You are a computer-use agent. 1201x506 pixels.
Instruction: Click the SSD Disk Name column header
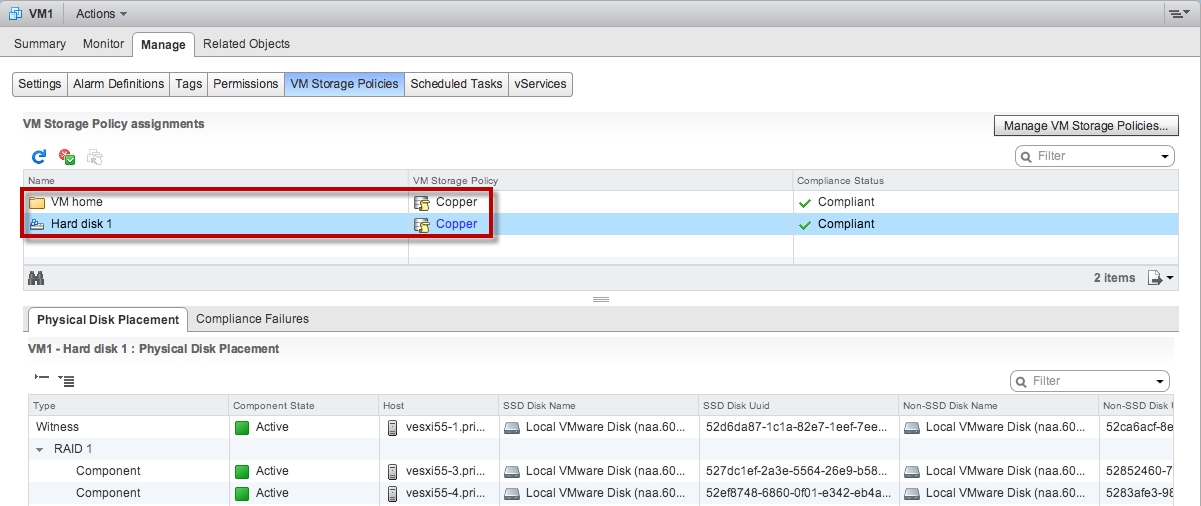(598, 406)
